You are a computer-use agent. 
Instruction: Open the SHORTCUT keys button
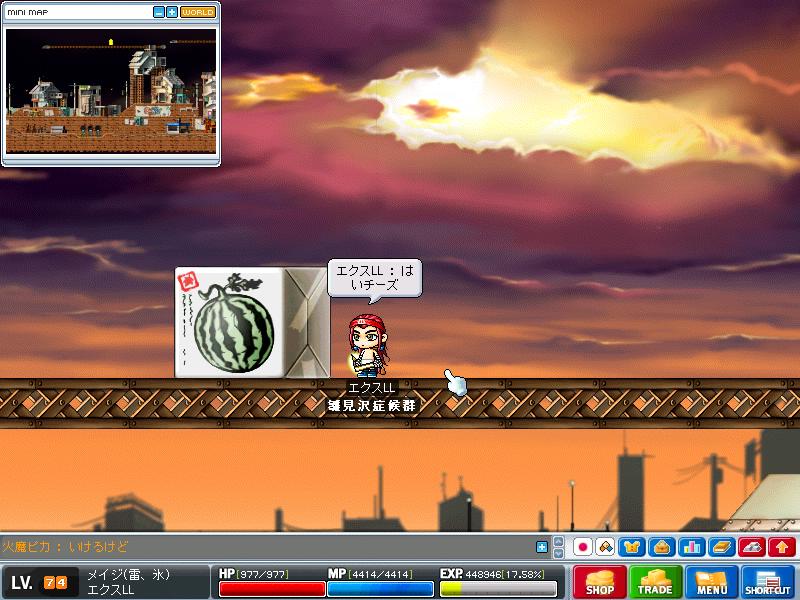tap(767, 582)
